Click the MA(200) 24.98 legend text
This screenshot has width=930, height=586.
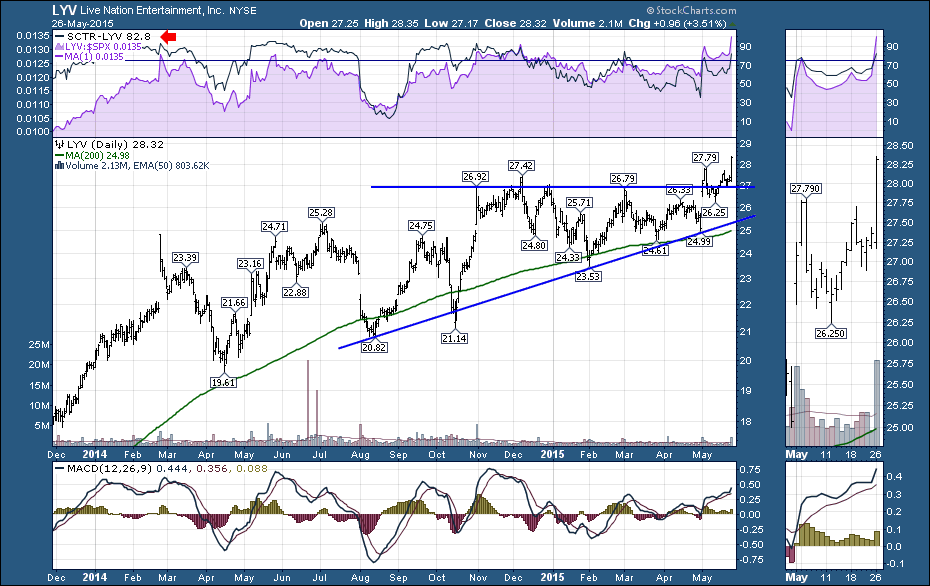click(97, 155)
